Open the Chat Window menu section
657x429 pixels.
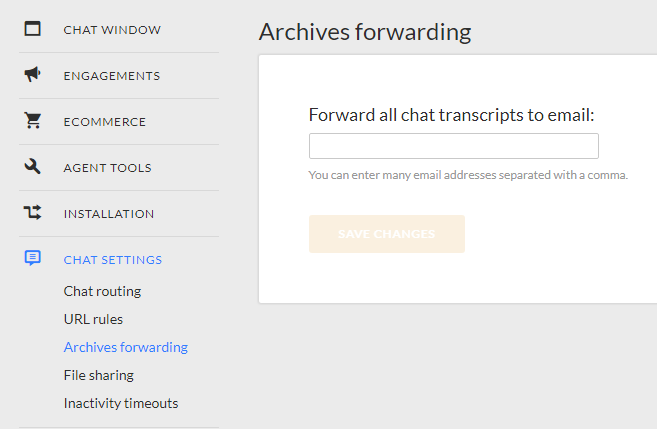pyautogui.click(x=112, y=30)
